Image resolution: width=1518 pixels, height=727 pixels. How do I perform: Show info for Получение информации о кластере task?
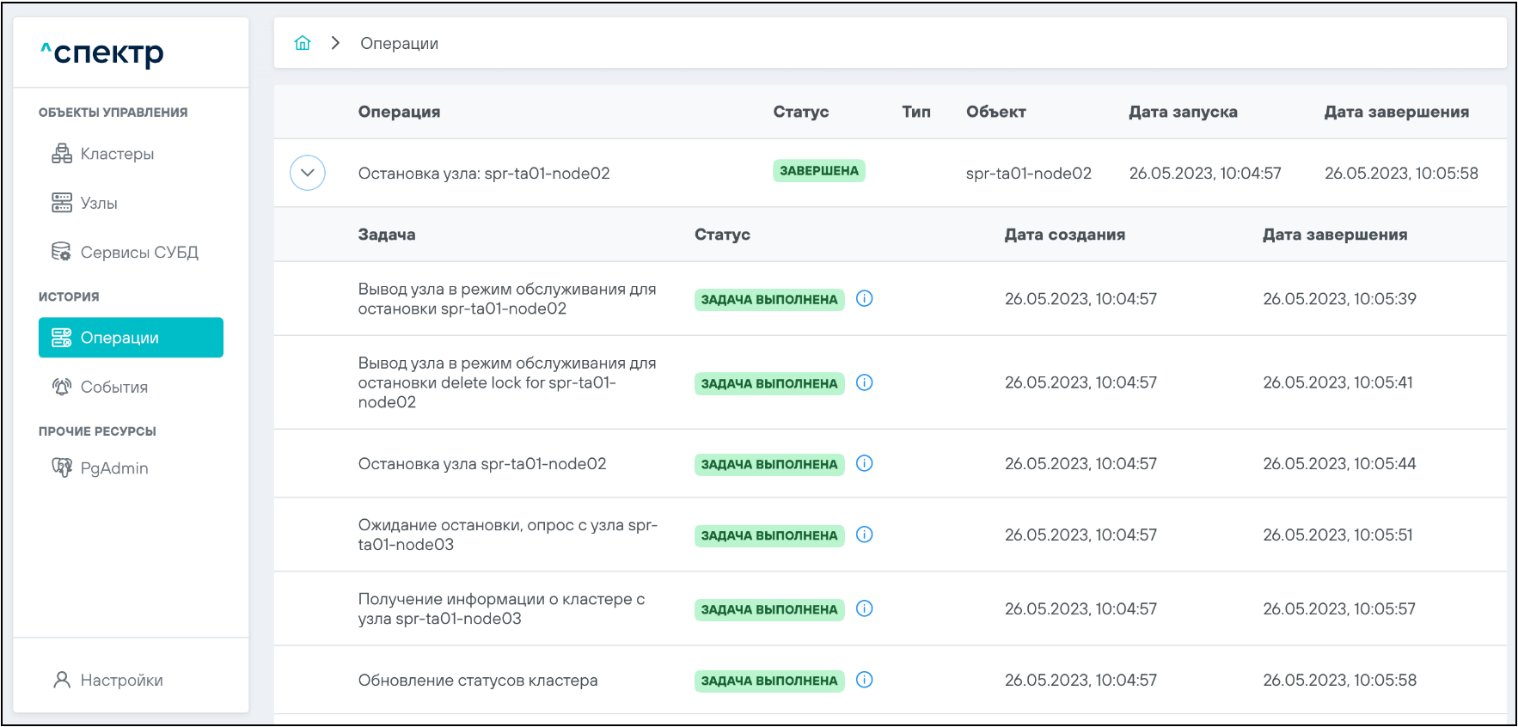pyautogui.click(x=865, y=609)
